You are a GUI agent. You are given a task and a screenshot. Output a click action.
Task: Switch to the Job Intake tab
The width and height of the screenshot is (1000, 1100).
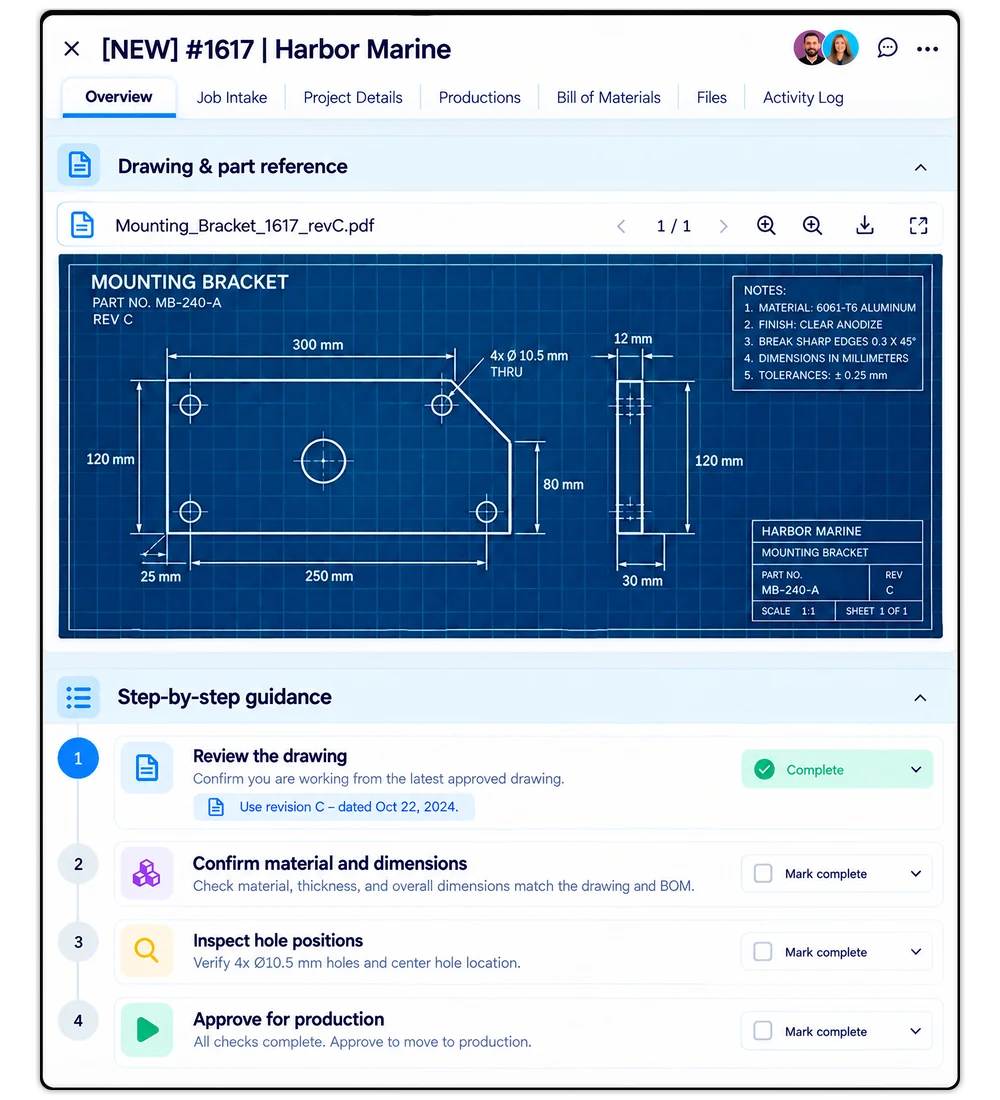coord(232,98)
